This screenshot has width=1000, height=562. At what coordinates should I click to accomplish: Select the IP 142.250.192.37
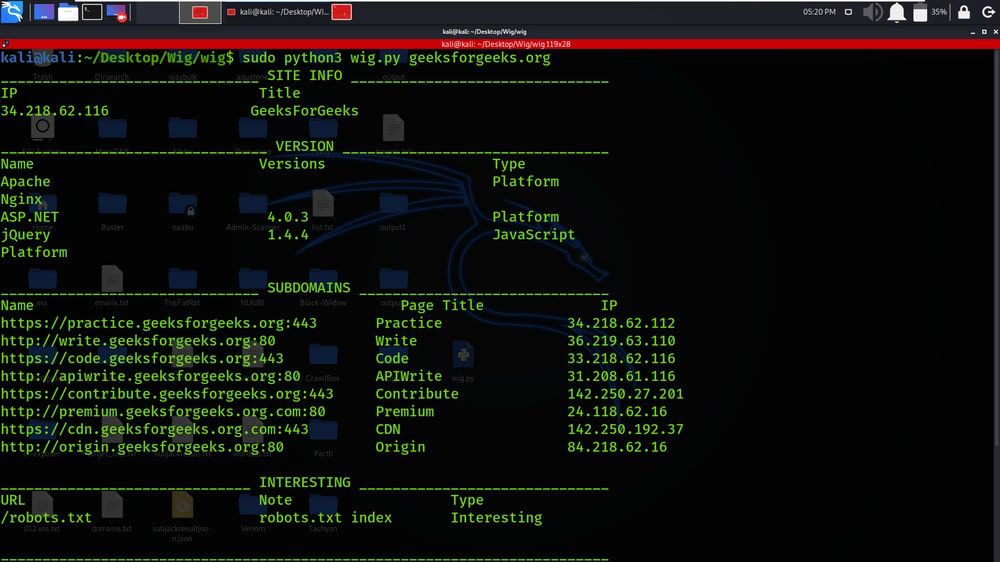625,429
